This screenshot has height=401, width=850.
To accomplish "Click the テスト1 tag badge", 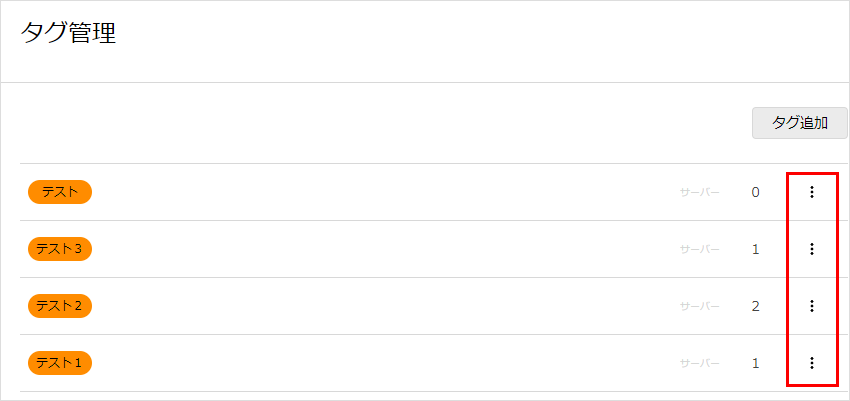I will (60, 363).
